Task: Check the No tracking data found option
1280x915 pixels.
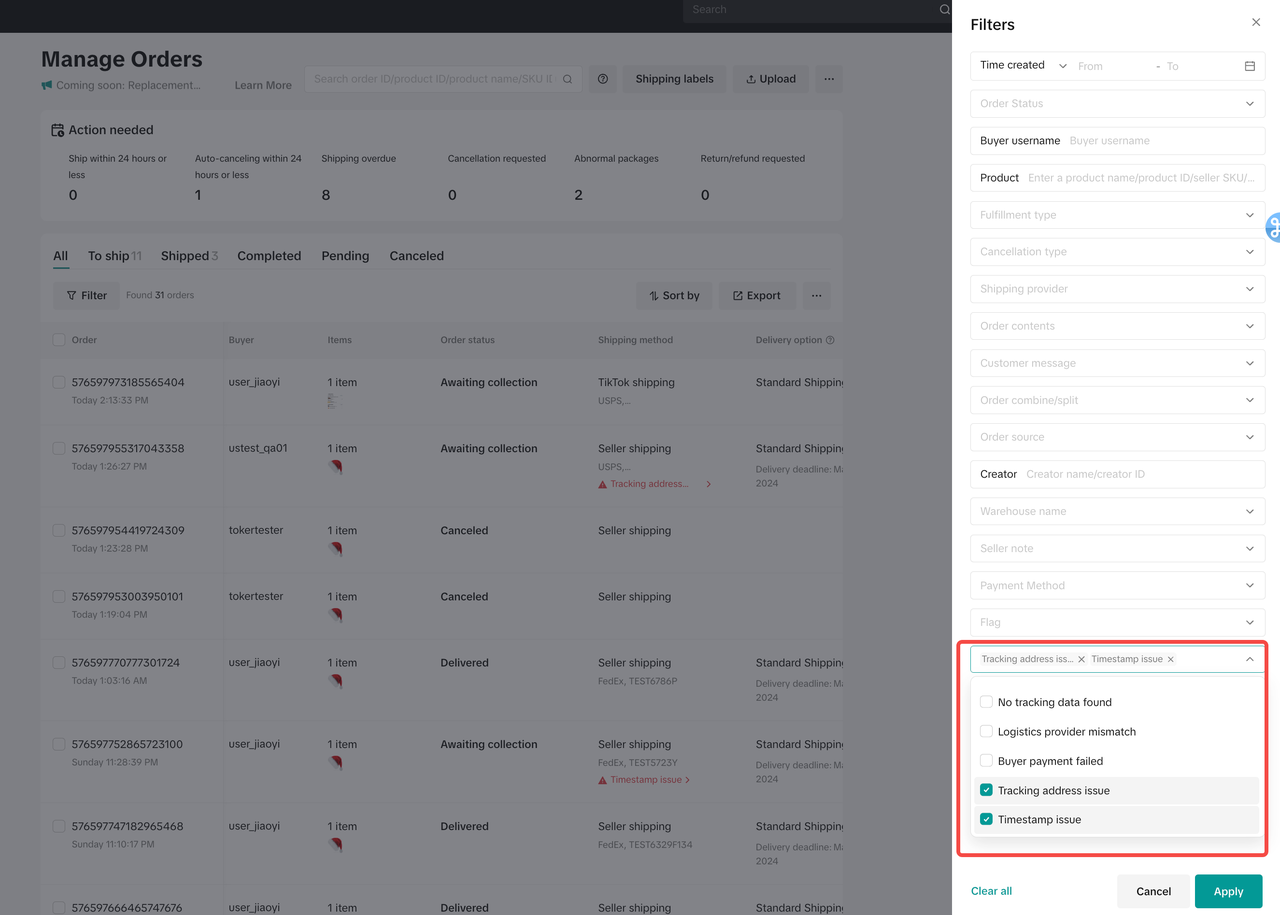Action: click(986, 702)
